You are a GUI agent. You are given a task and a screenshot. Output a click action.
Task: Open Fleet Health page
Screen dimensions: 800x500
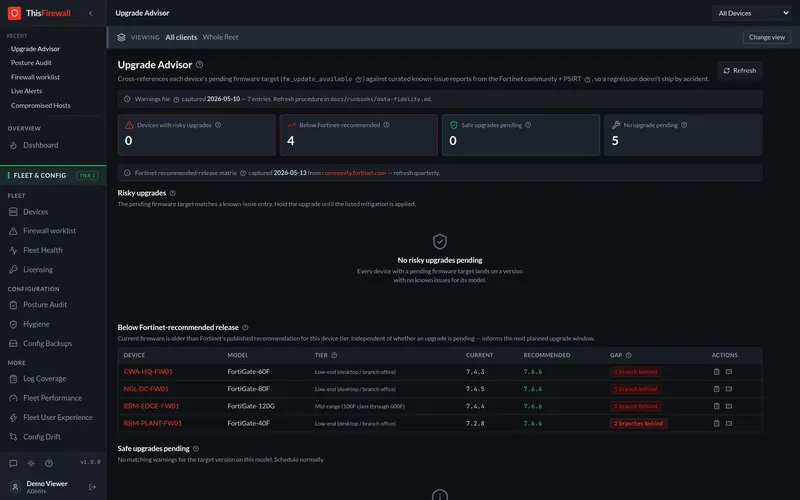coord(42,250)
